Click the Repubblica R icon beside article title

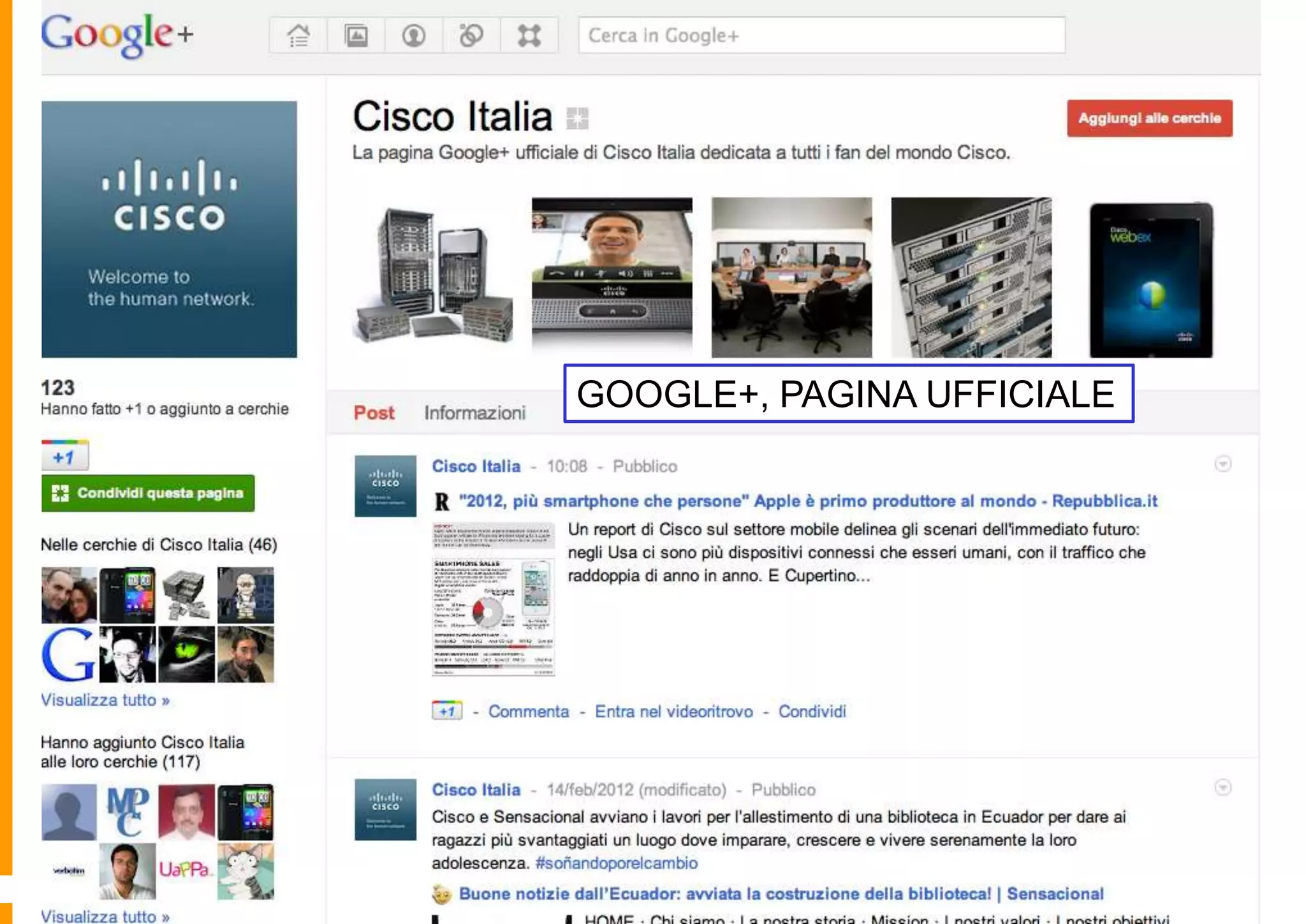tap(442, 502)
